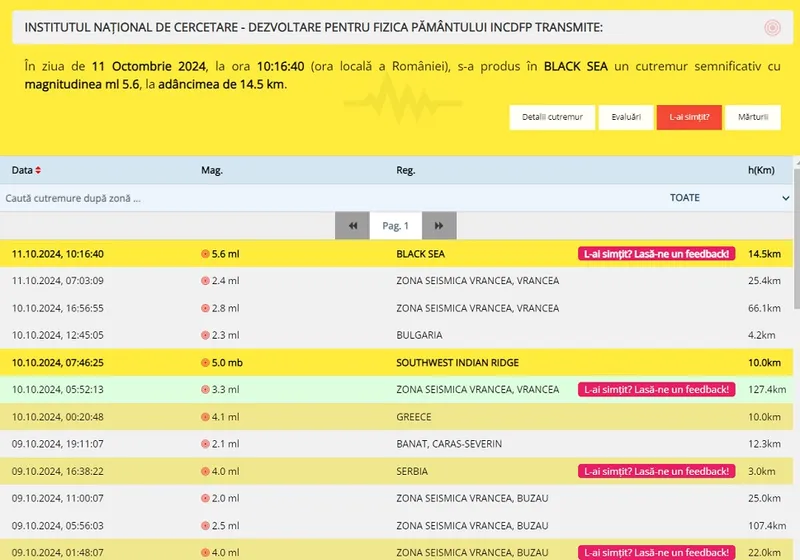Open the Evaluări button

pyautogui.click(x=626, y=117)
